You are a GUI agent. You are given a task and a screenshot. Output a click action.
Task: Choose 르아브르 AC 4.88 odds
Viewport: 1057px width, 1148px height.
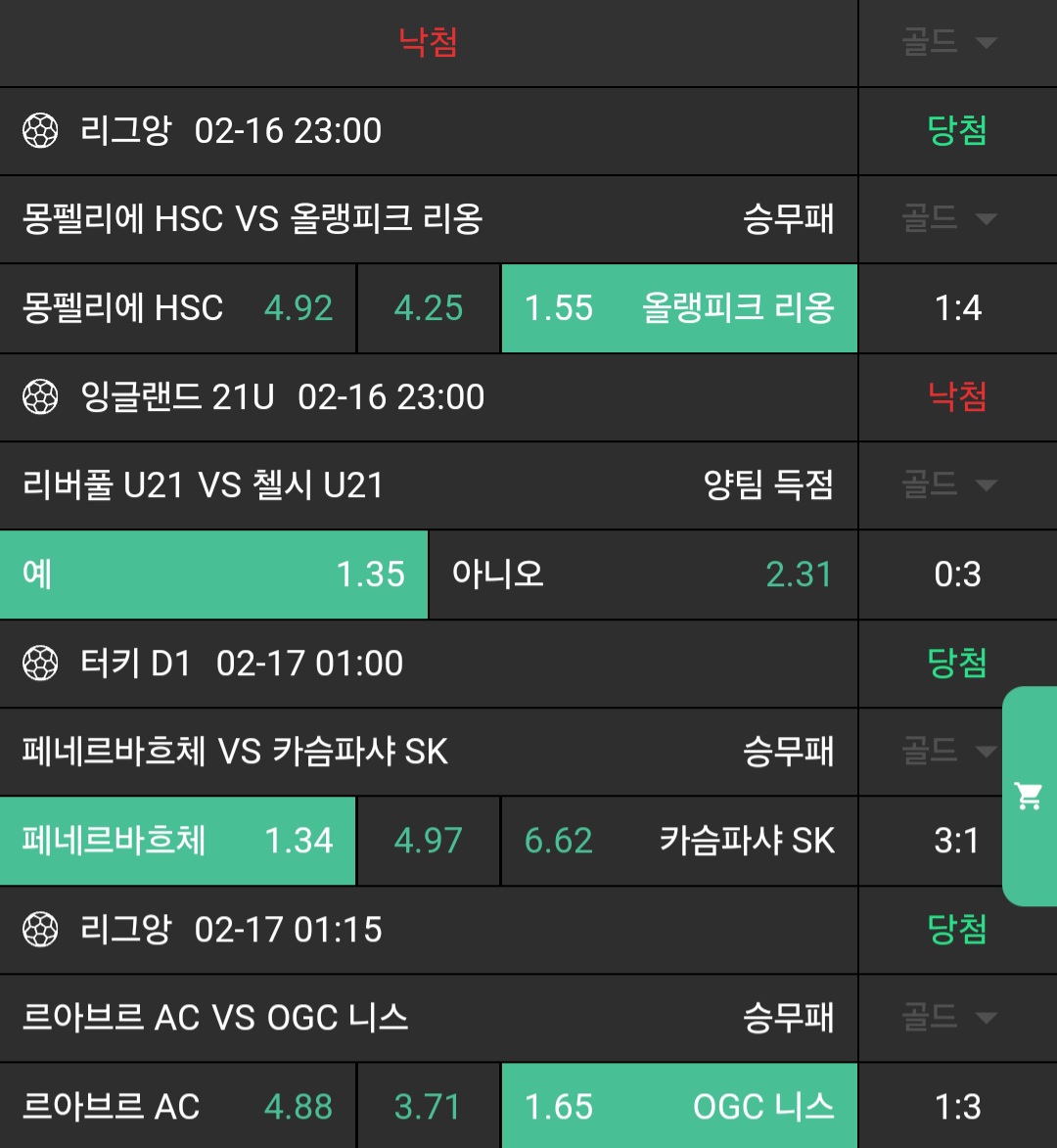[x=177, y=1107]
